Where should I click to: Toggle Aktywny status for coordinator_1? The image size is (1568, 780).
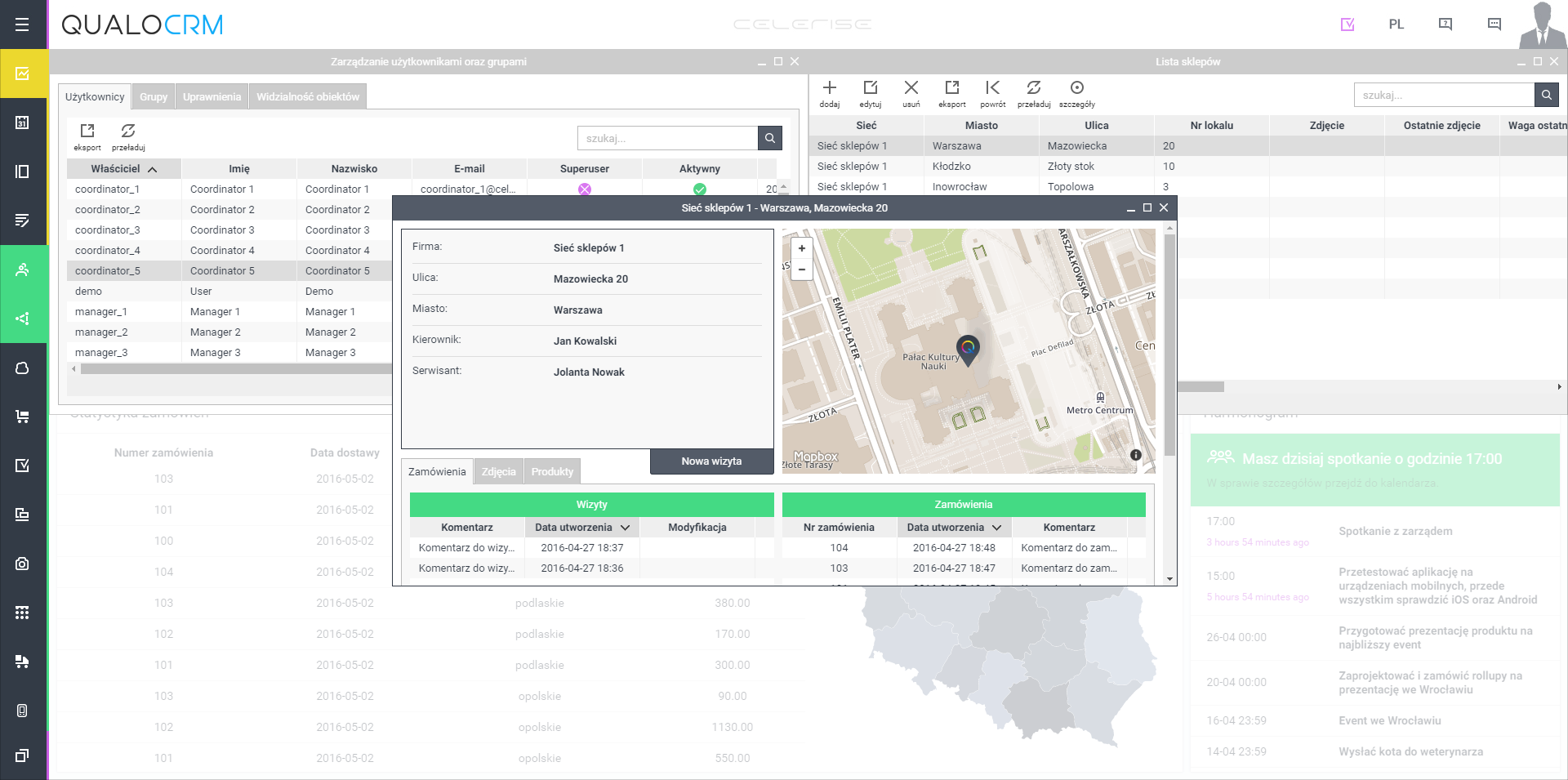click(700, 189)
